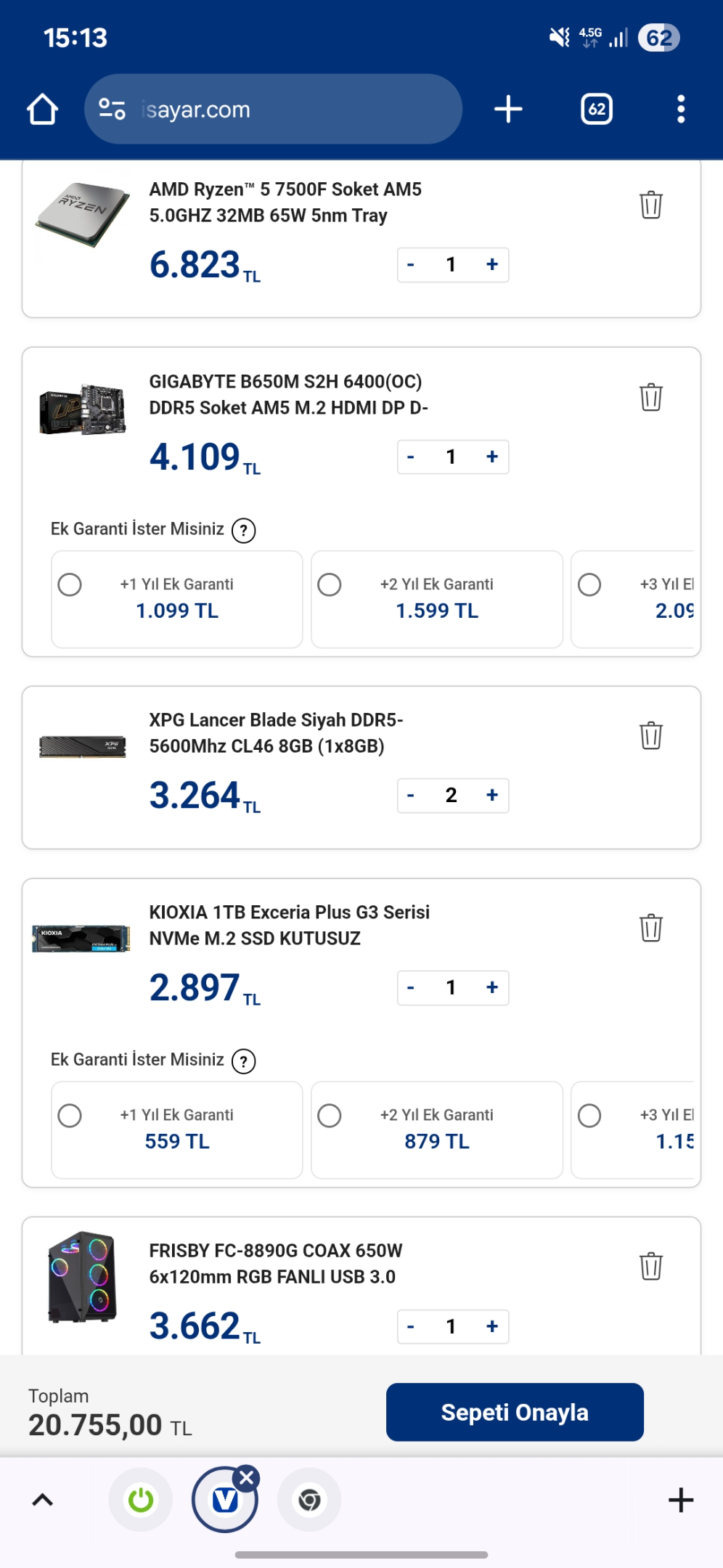The height and width of the screenshot is (1568, 723).
Task: Open the tab switcher showing 62 tabs
Action: click(x=597, y=110)
